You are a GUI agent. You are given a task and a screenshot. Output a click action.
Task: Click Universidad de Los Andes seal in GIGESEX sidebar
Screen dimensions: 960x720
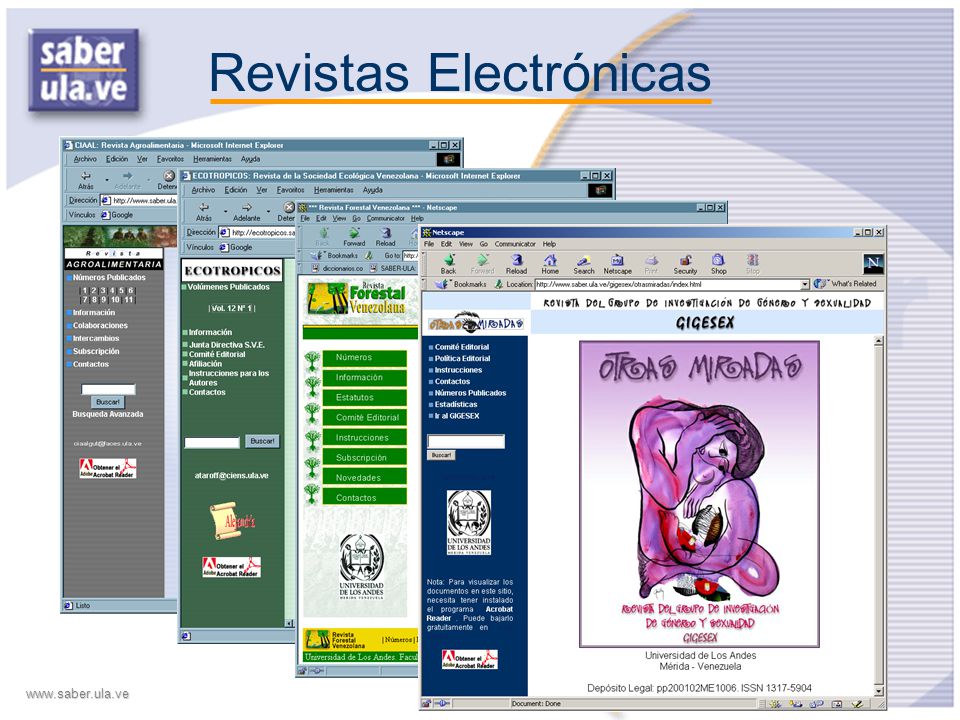pos(468,522)
